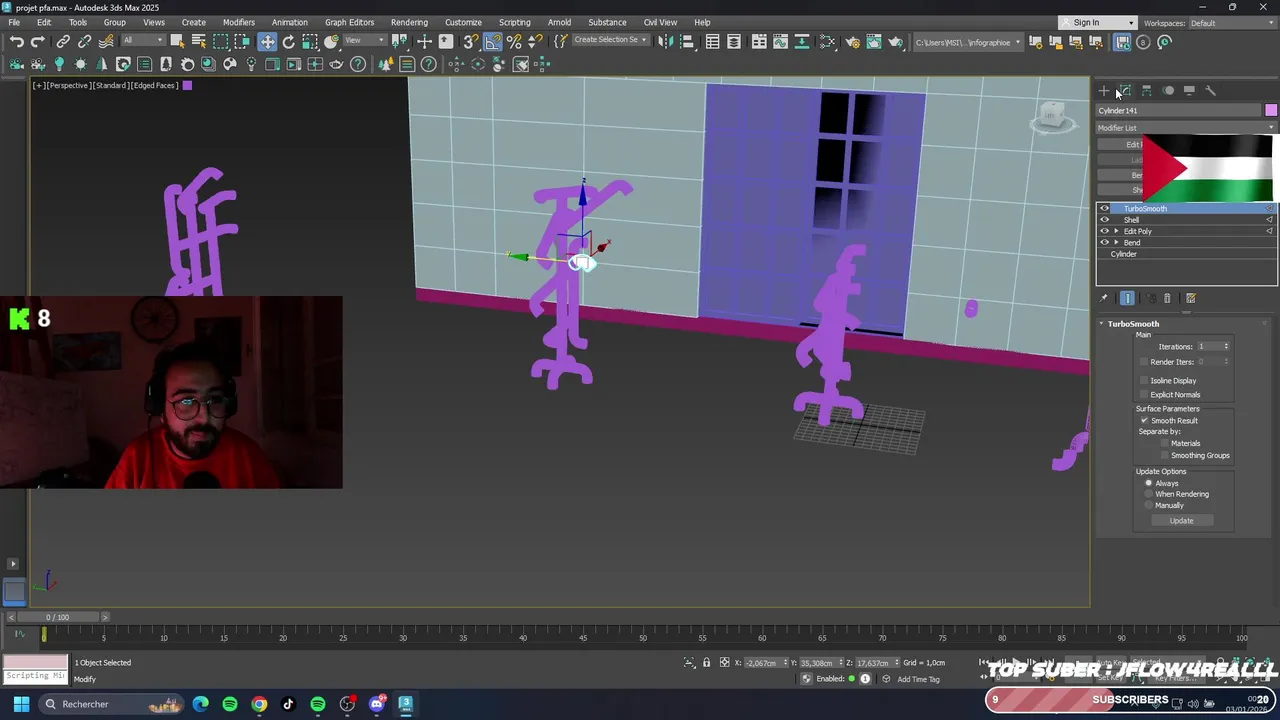1280x720 pixels.
Task: Open the Utilities wrench panel tab
Action: (x=1210, y=91)
